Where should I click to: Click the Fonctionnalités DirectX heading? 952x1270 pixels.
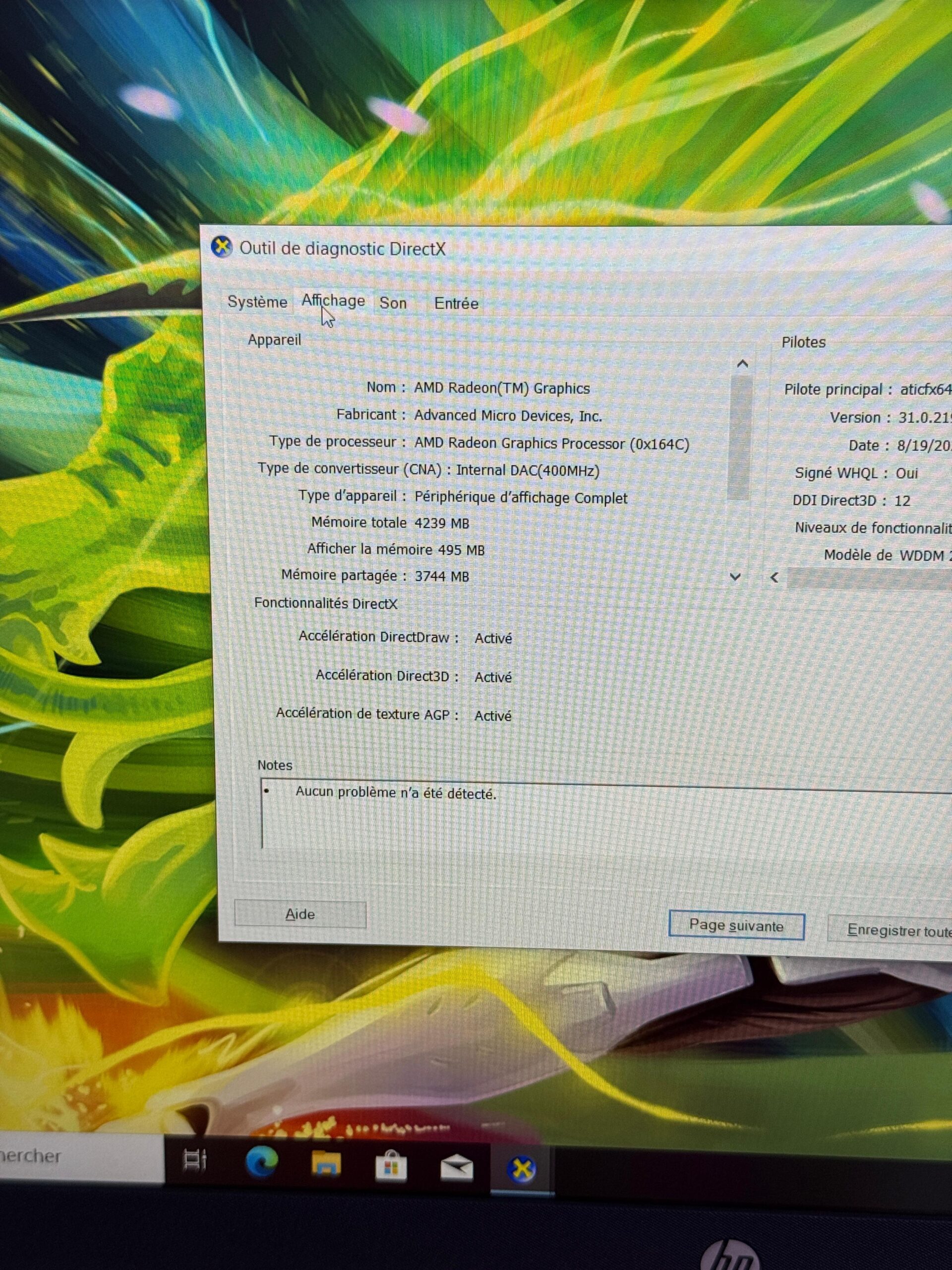[x=326, y=603]
